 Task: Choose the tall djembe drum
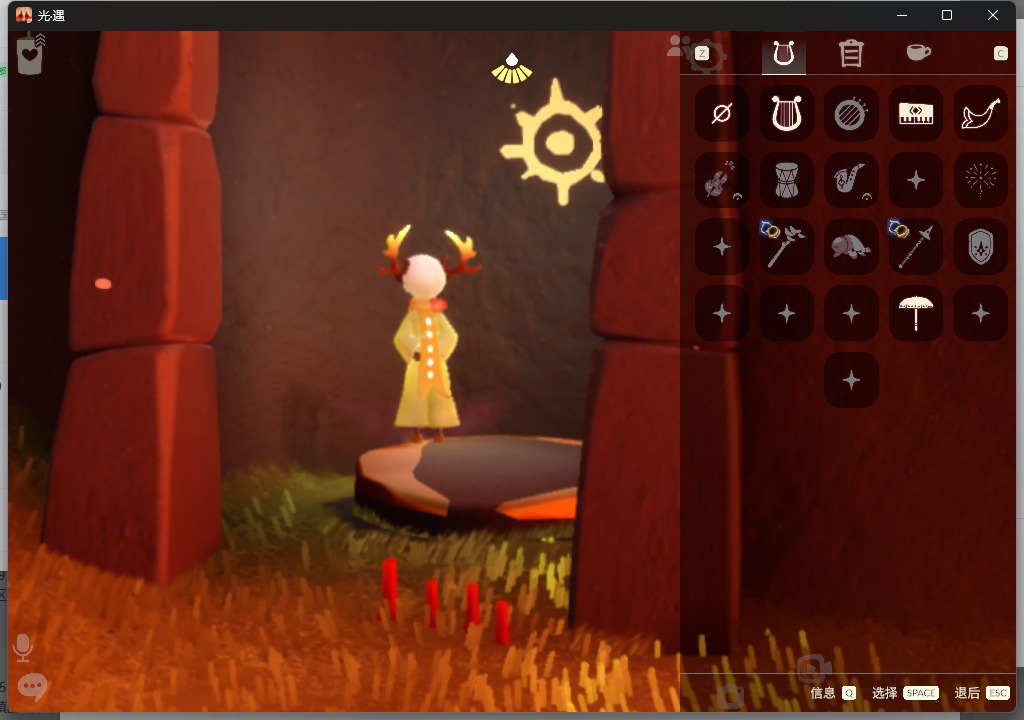pyautogui.click(x=786, y=180)
